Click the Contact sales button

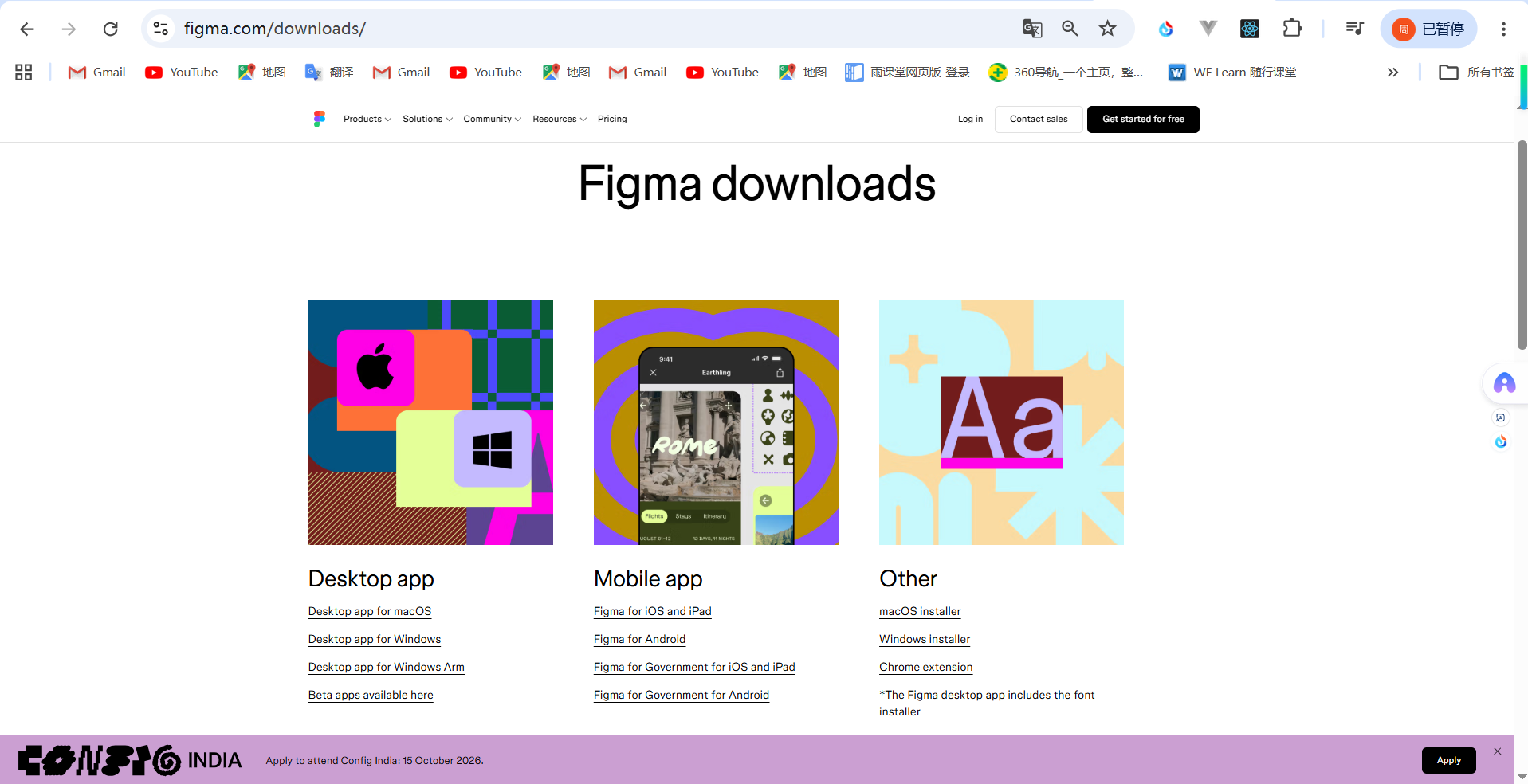click(x=1039, y=119)
